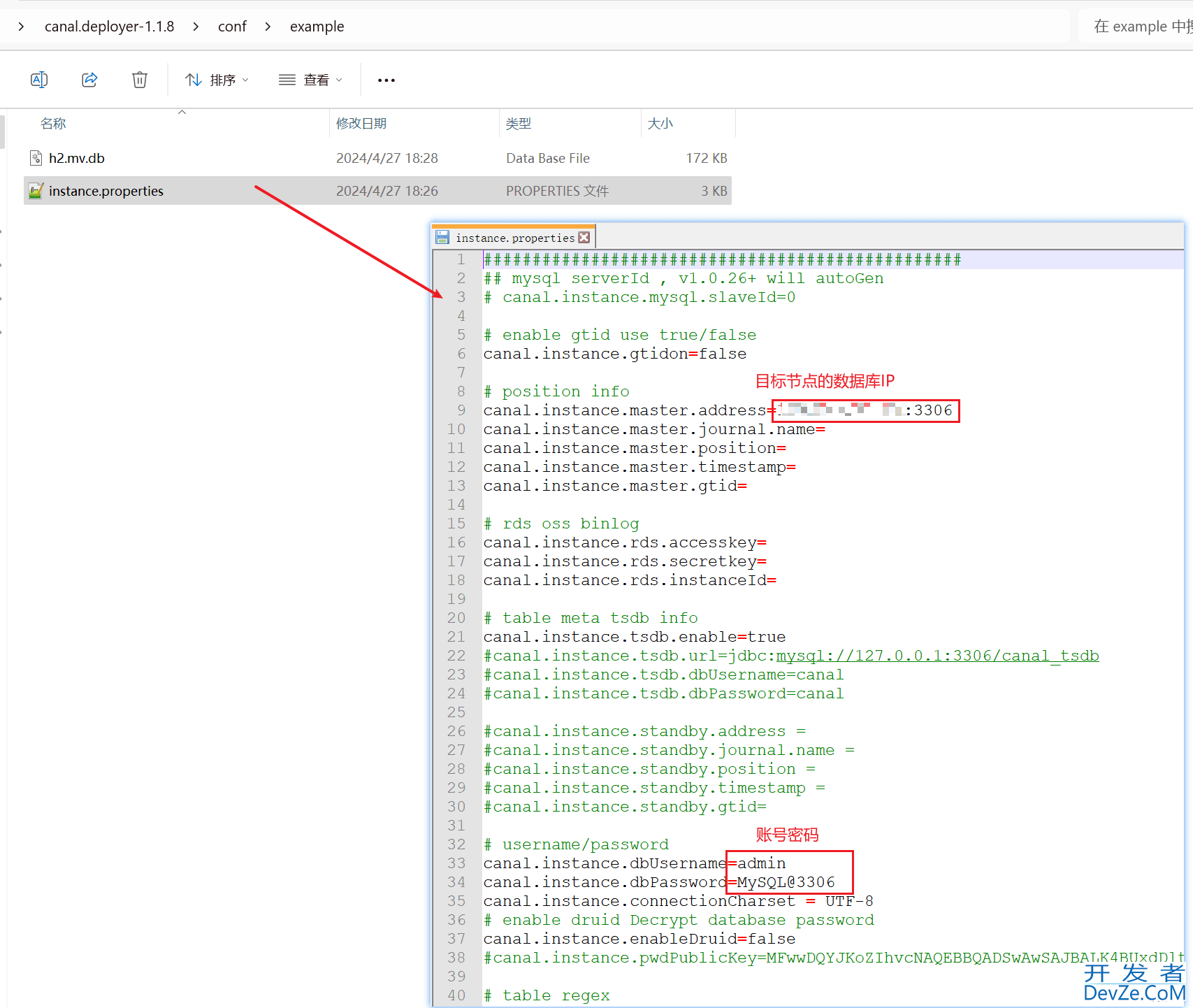
Task: Click the Rename icon in toolbar
Action: click(39, 80)
